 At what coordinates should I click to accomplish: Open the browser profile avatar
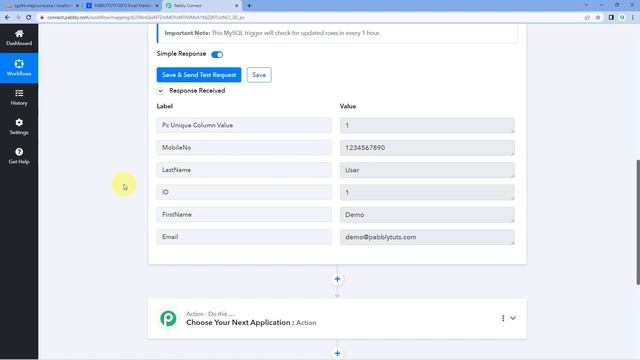click(622, 18)
